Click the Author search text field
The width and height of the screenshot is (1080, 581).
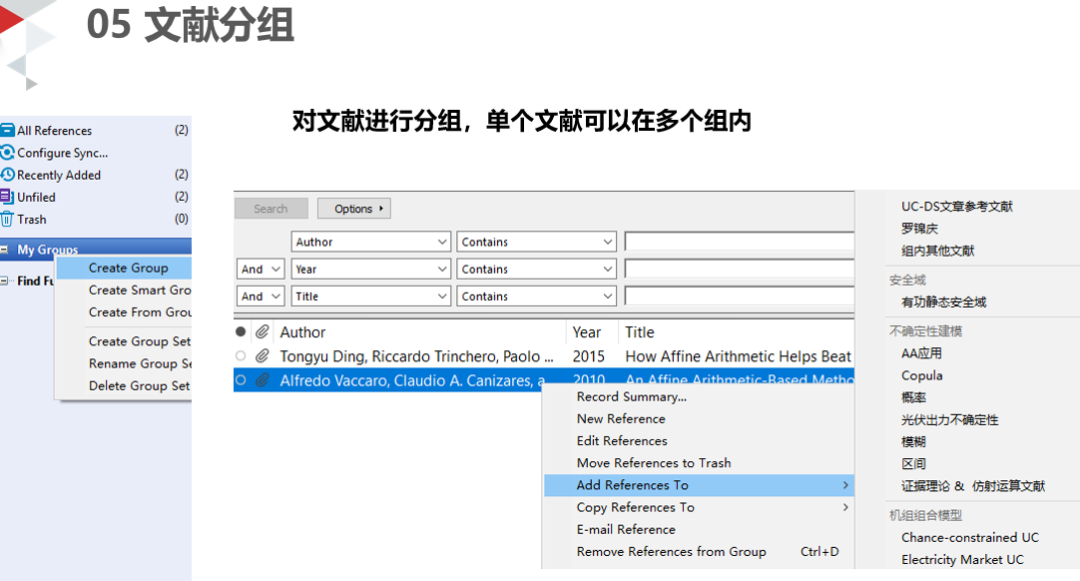click(739, 242)
